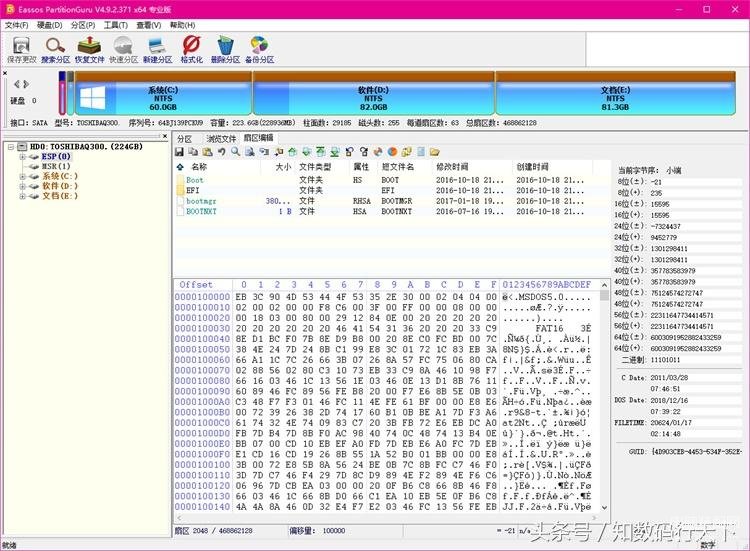The height and width of the screenshot is (551, 750).
Task: Click the orange-blue pie chart icon
Action: coord(392,152)
